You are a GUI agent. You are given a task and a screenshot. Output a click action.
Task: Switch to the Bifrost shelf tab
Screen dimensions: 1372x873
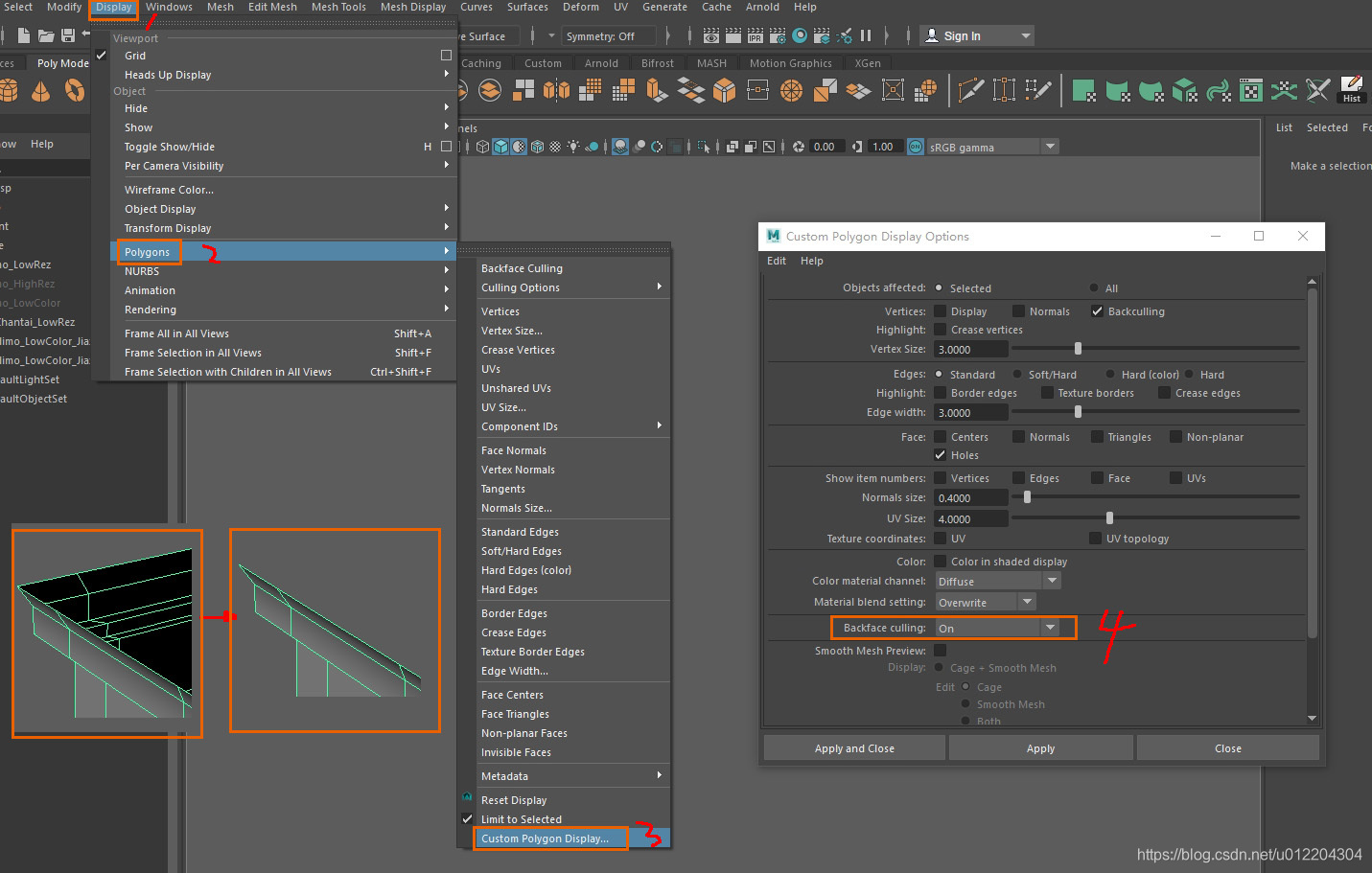(658, 63)
